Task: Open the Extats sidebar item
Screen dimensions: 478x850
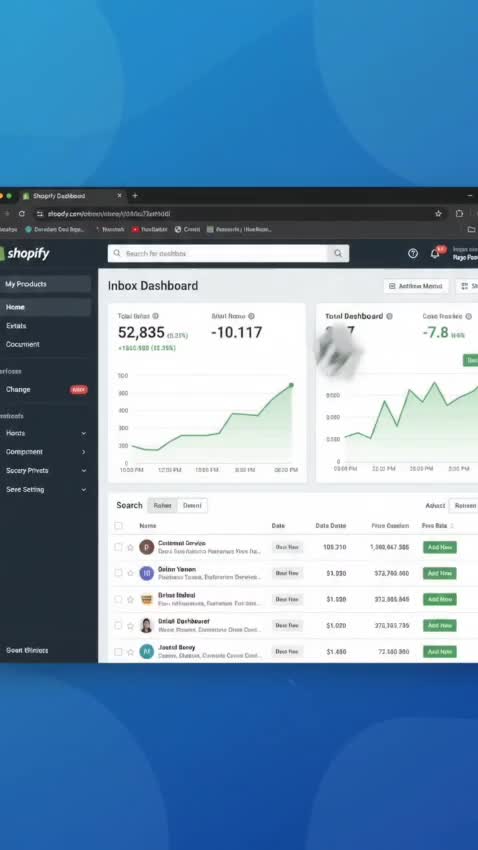Action: pyautogui.click(x=16, y=326)
